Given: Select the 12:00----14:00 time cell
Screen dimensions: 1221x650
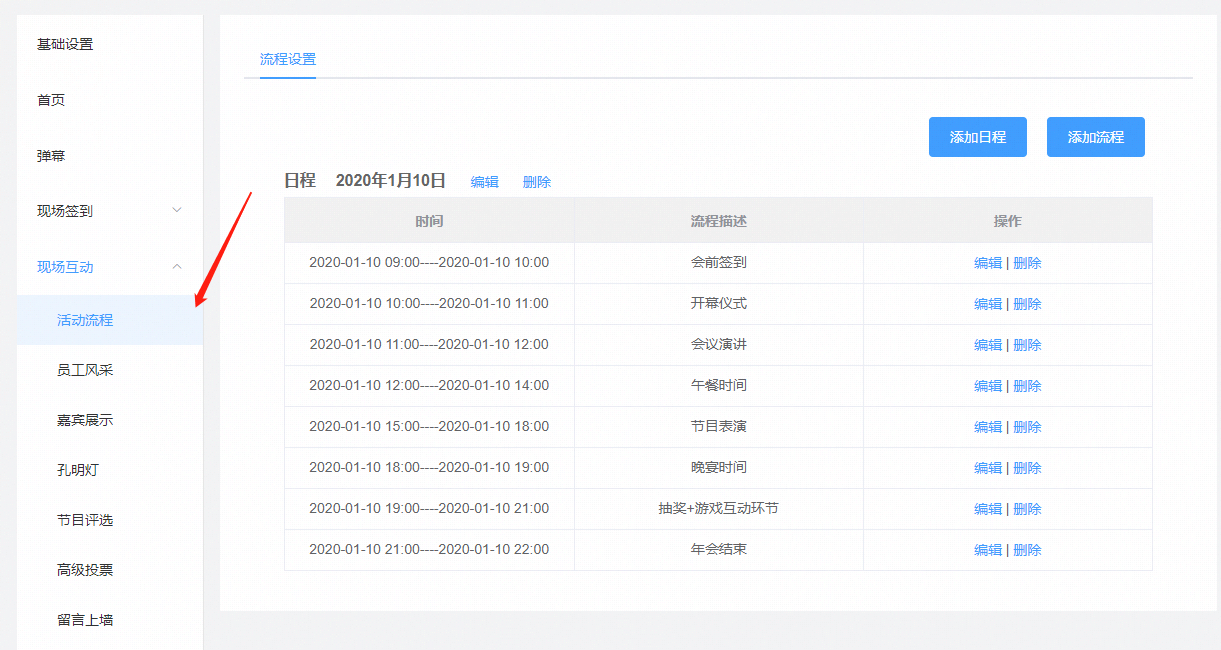Looking at the screenshot, I should point(429,386).
